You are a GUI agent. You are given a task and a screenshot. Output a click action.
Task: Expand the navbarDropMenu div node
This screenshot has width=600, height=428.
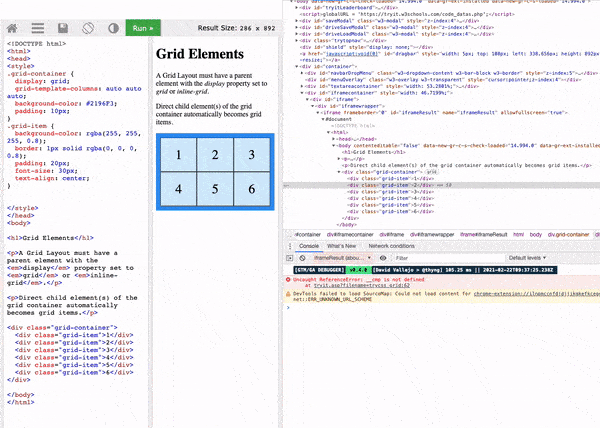point(302,73)
